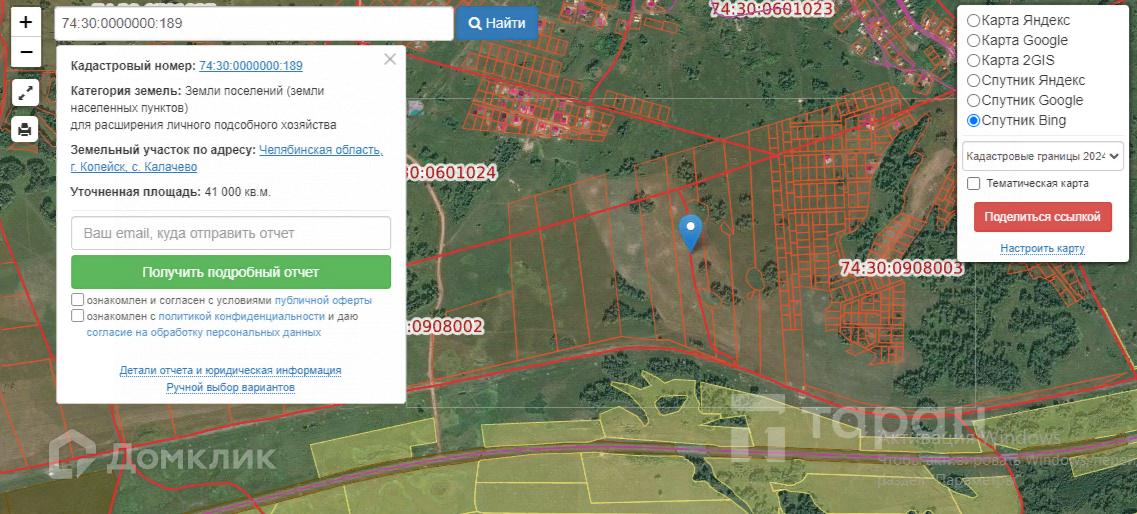Select Спутник Google satellite layer
Viewport: 1137px width, 514px height.
(x=974, y=100)
